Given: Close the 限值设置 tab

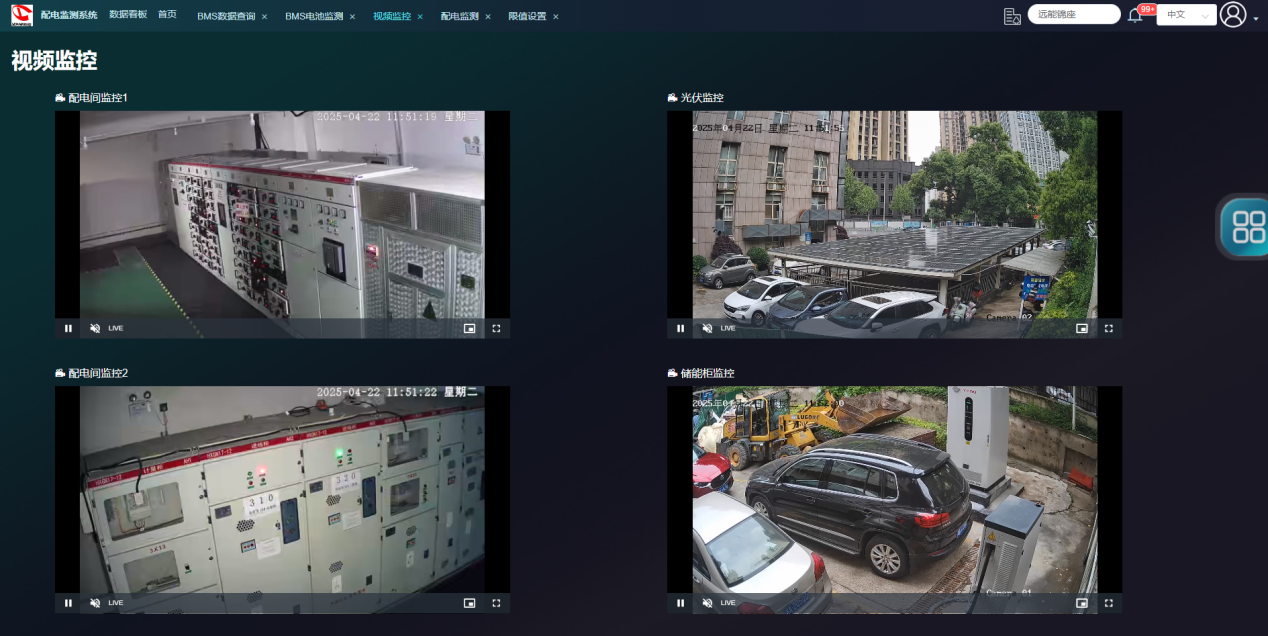Looking at the screenshot, I should tap(556, 17).
